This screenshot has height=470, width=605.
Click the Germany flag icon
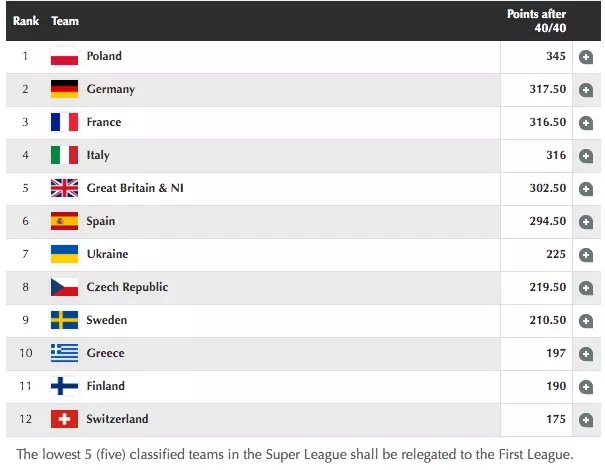click(x=64, y=89)
